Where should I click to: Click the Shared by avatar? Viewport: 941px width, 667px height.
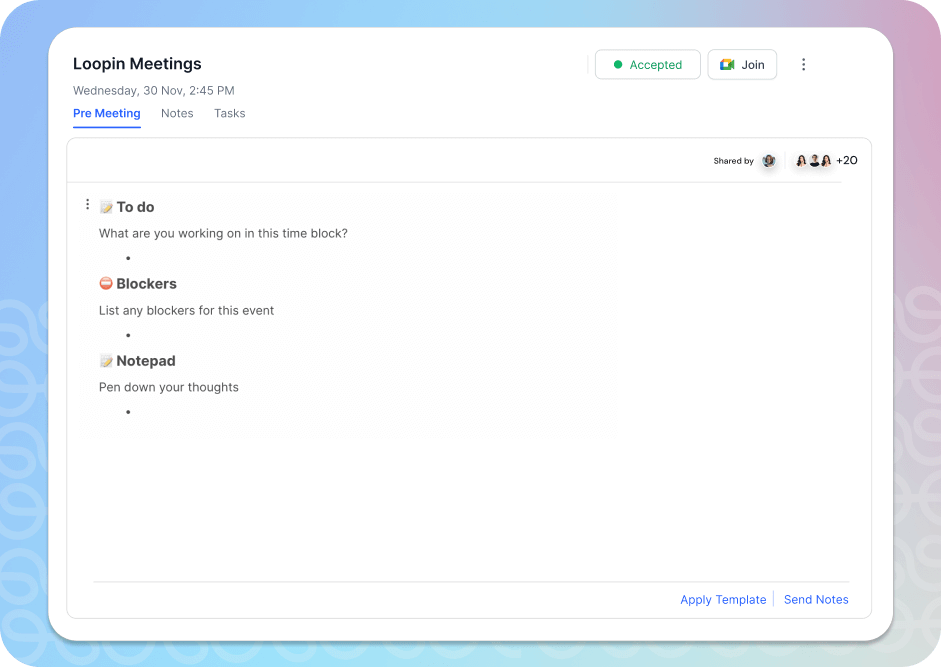(x=769, y=160)
